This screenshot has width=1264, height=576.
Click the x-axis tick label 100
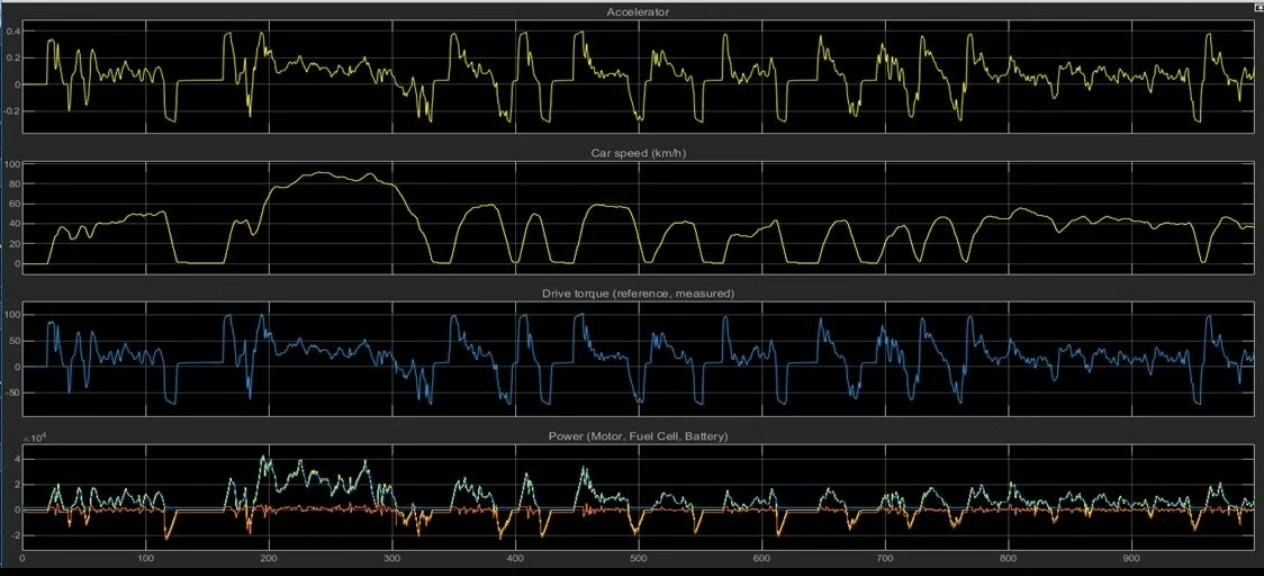coord(145,558)
